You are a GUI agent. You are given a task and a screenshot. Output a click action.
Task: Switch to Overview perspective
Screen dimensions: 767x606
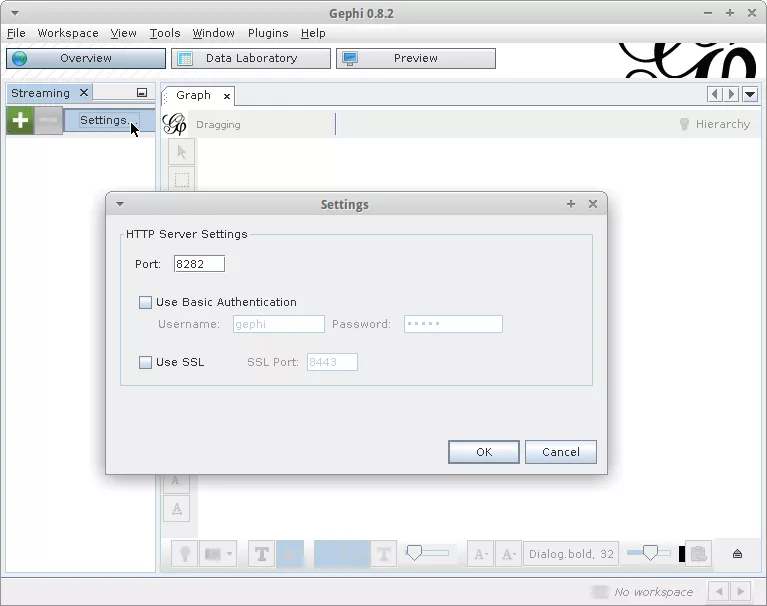point(86,58)
